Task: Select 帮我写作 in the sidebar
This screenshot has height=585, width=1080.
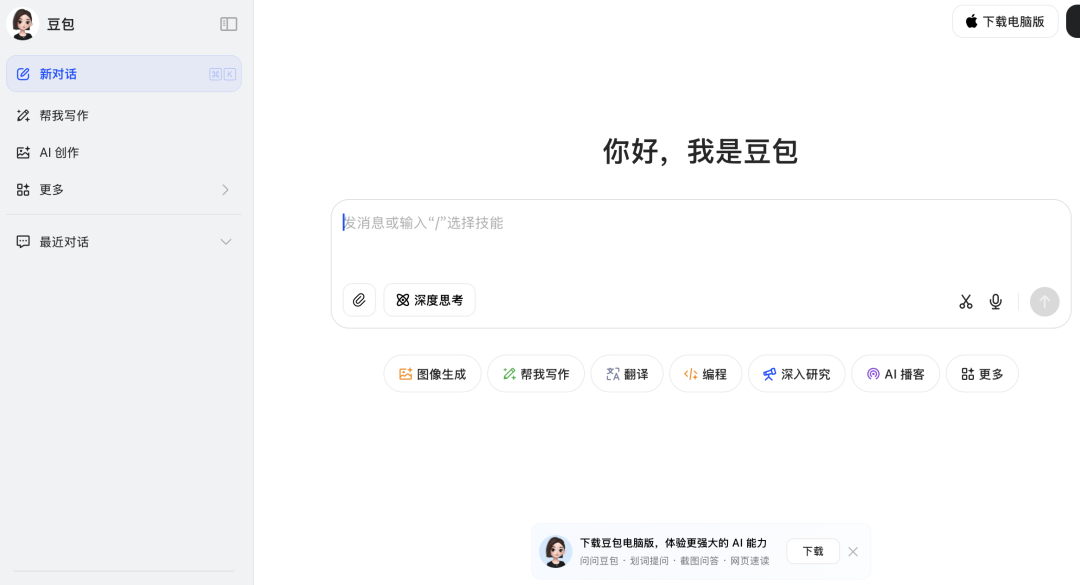Action: (64, 116)
